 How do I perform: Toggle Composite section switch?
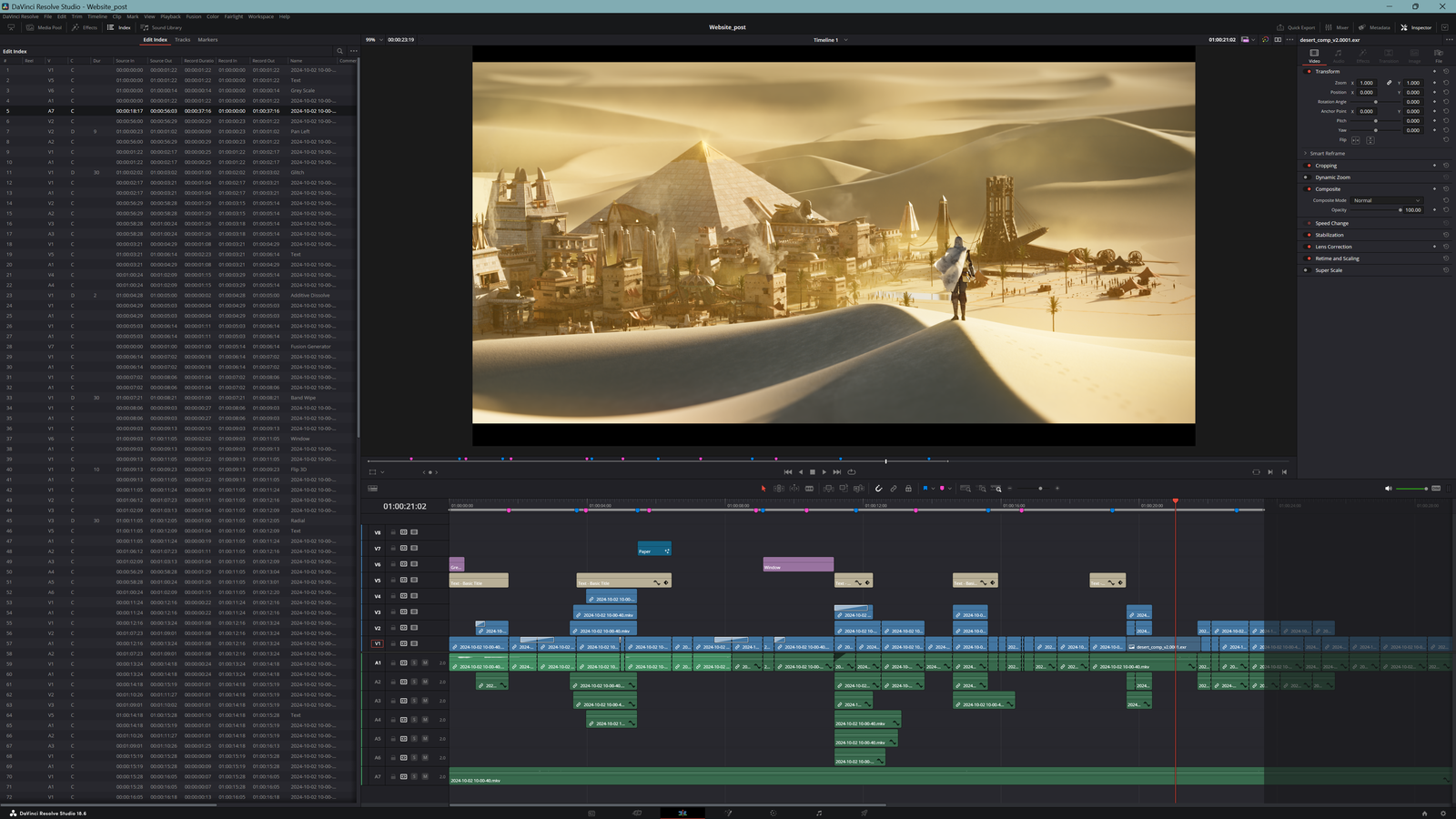pyautogui.click(x=1308, y=189)
